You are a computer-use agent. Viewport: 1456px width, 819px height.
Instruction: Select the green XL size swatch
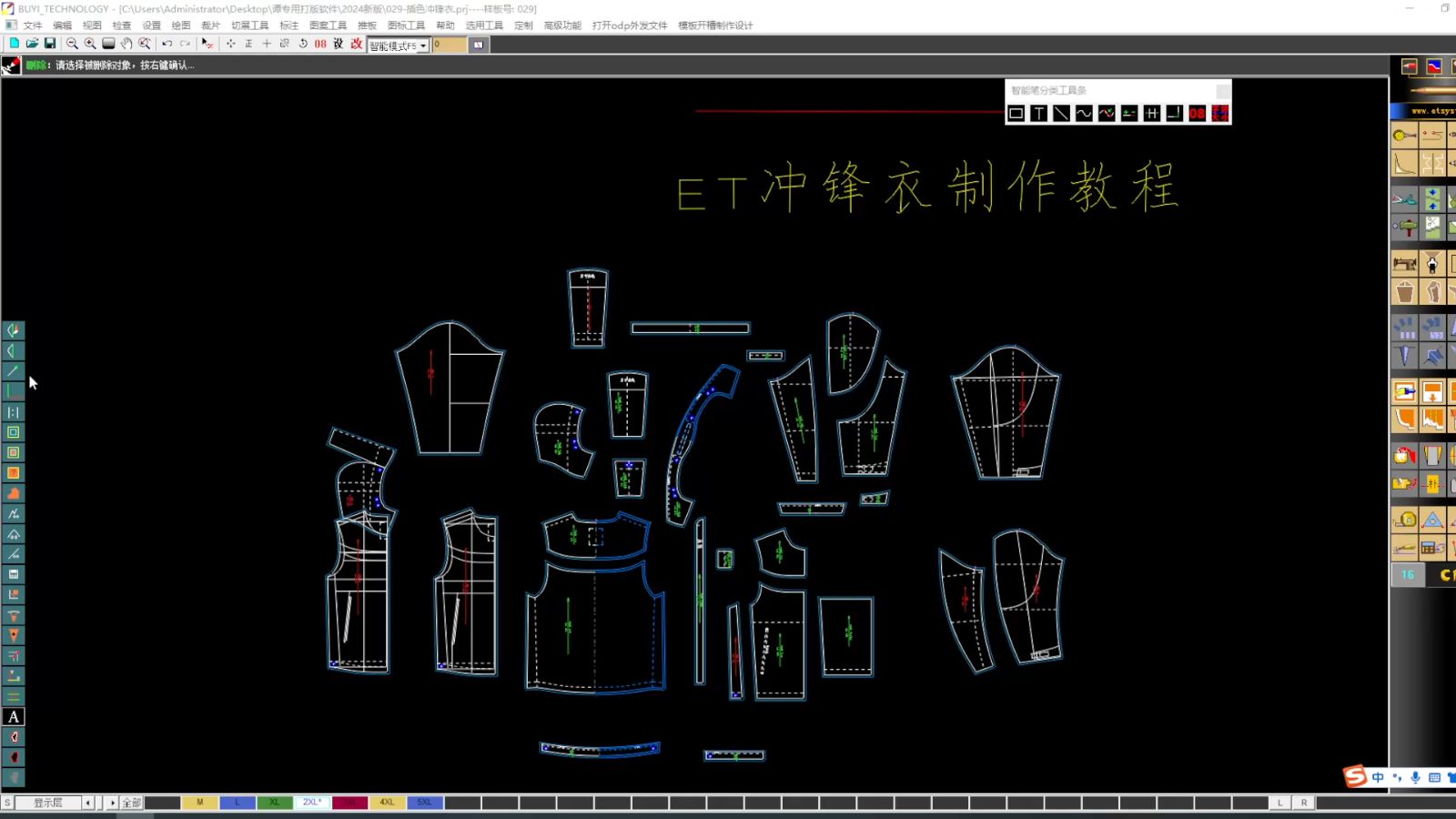(x=275, y=803)
